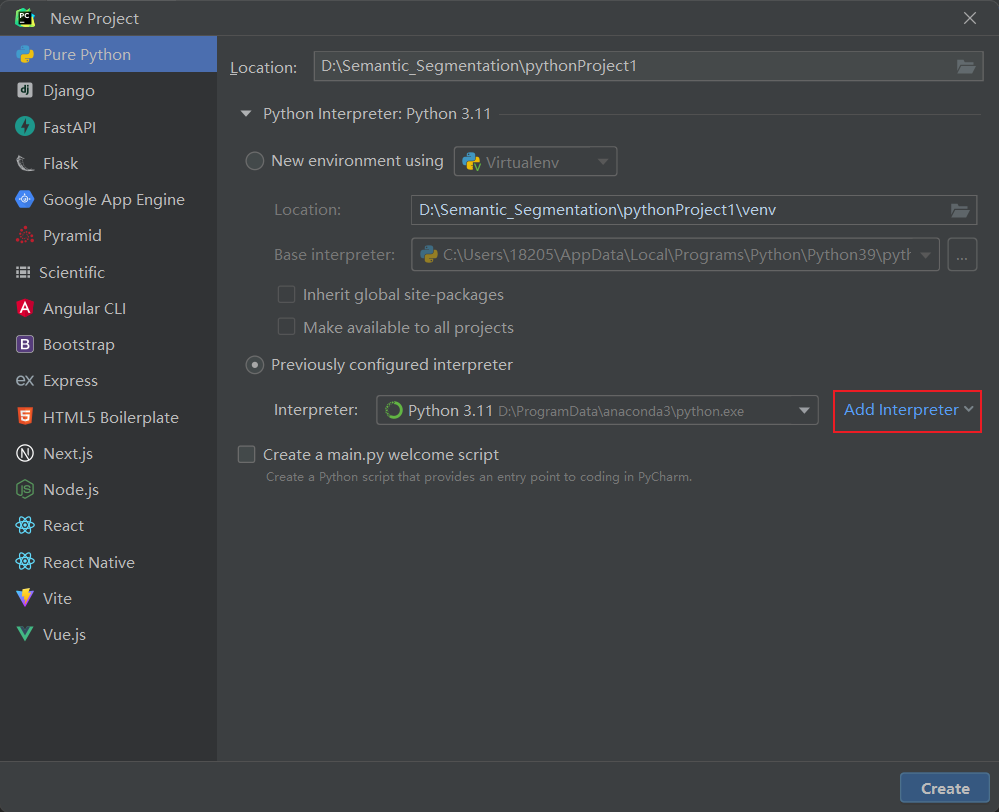The width and height of the screenshot is (999, 812).
Task: Select the Pure Python project type icon
Action: 25,54
